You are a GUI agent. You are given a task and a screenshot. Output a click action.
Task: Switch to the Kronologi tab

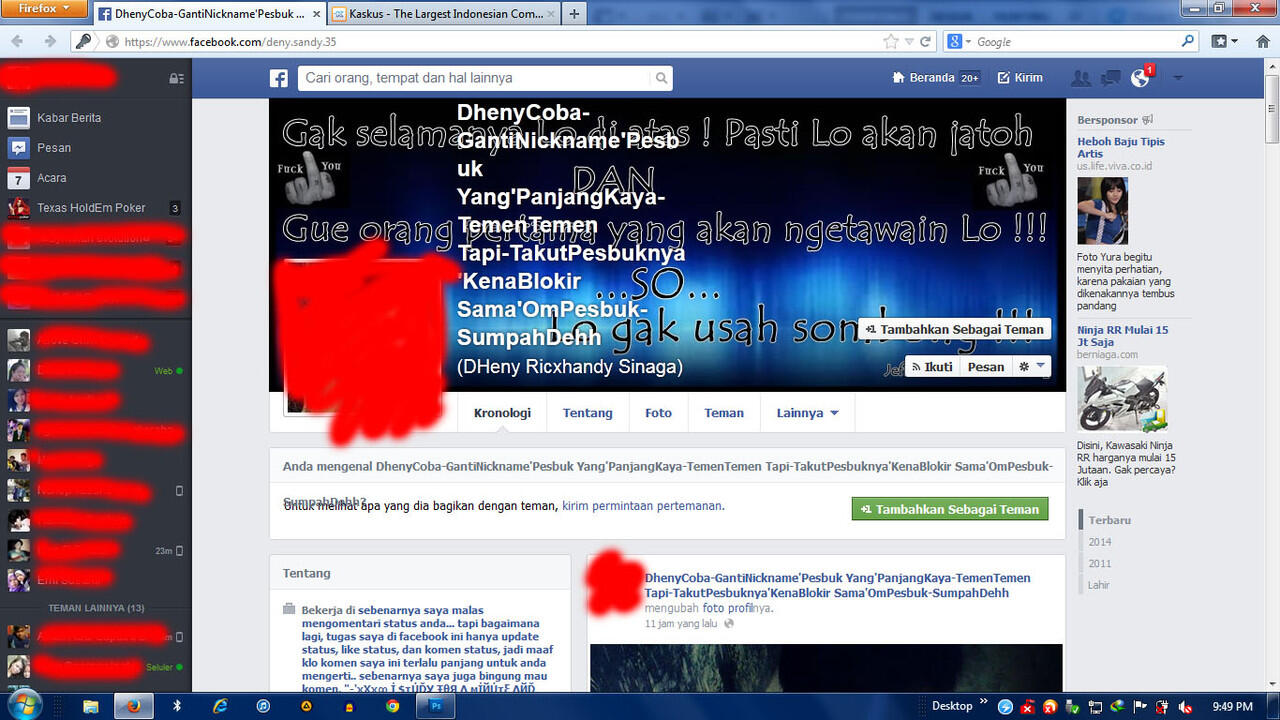(502, 413)
